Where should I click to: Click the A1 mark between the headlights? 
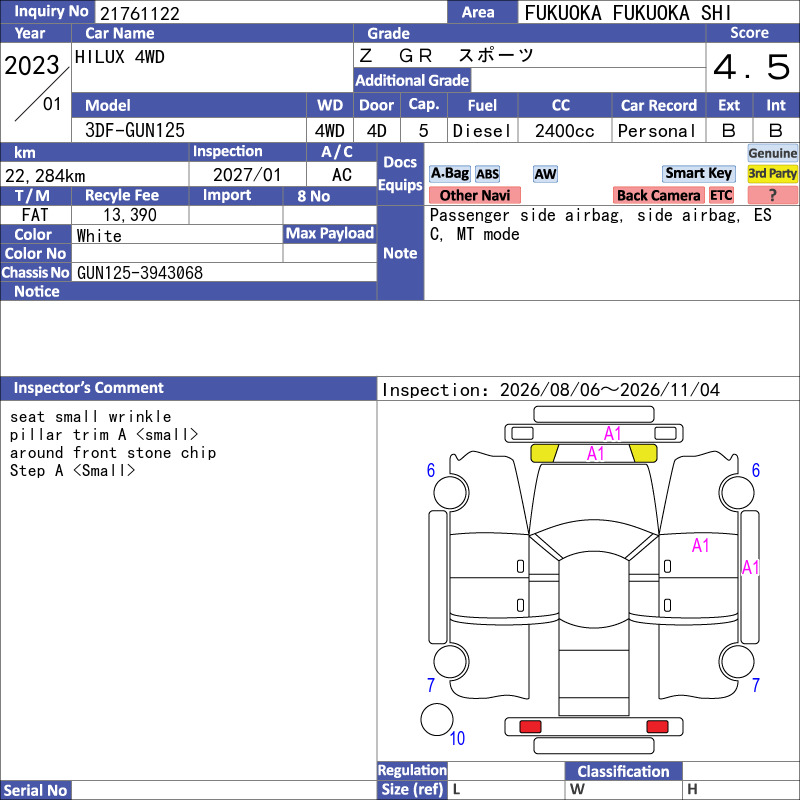tap(595, 454)
